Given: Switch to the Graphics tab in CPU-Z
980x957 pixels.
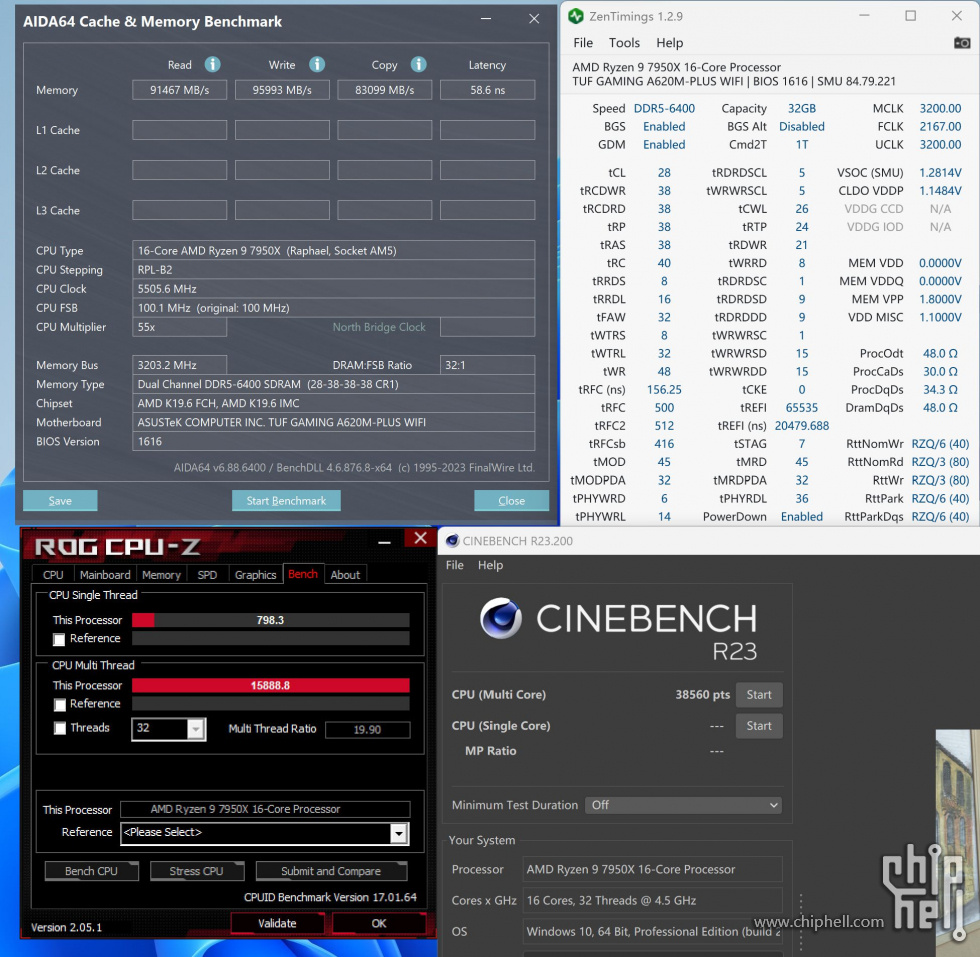Looking at the screenshot, I should click(x=255, y=574).
